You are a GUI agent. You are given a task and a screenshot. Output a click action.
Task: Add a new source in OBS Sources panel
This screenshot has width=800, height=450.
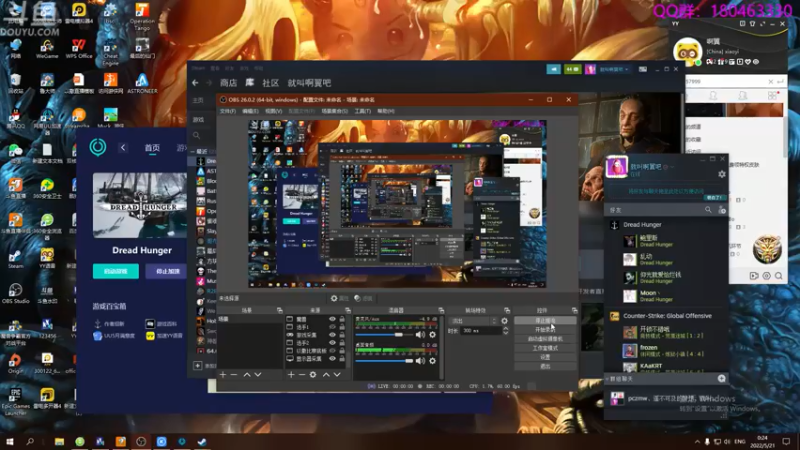[291, 374]
